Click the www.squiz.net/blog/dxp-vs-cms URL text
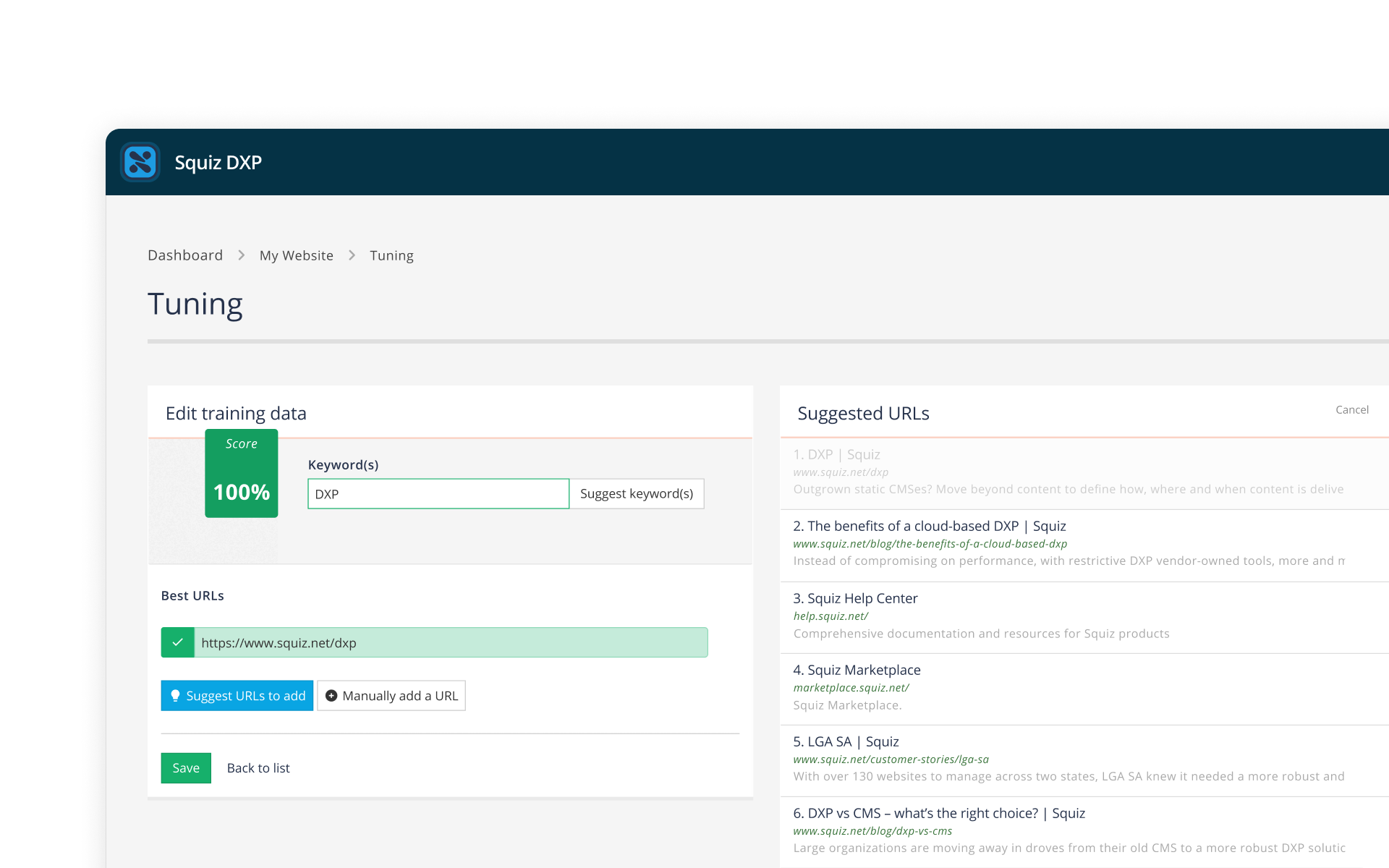The width and height of the screenshot is (1389, 868). point(872,831)
